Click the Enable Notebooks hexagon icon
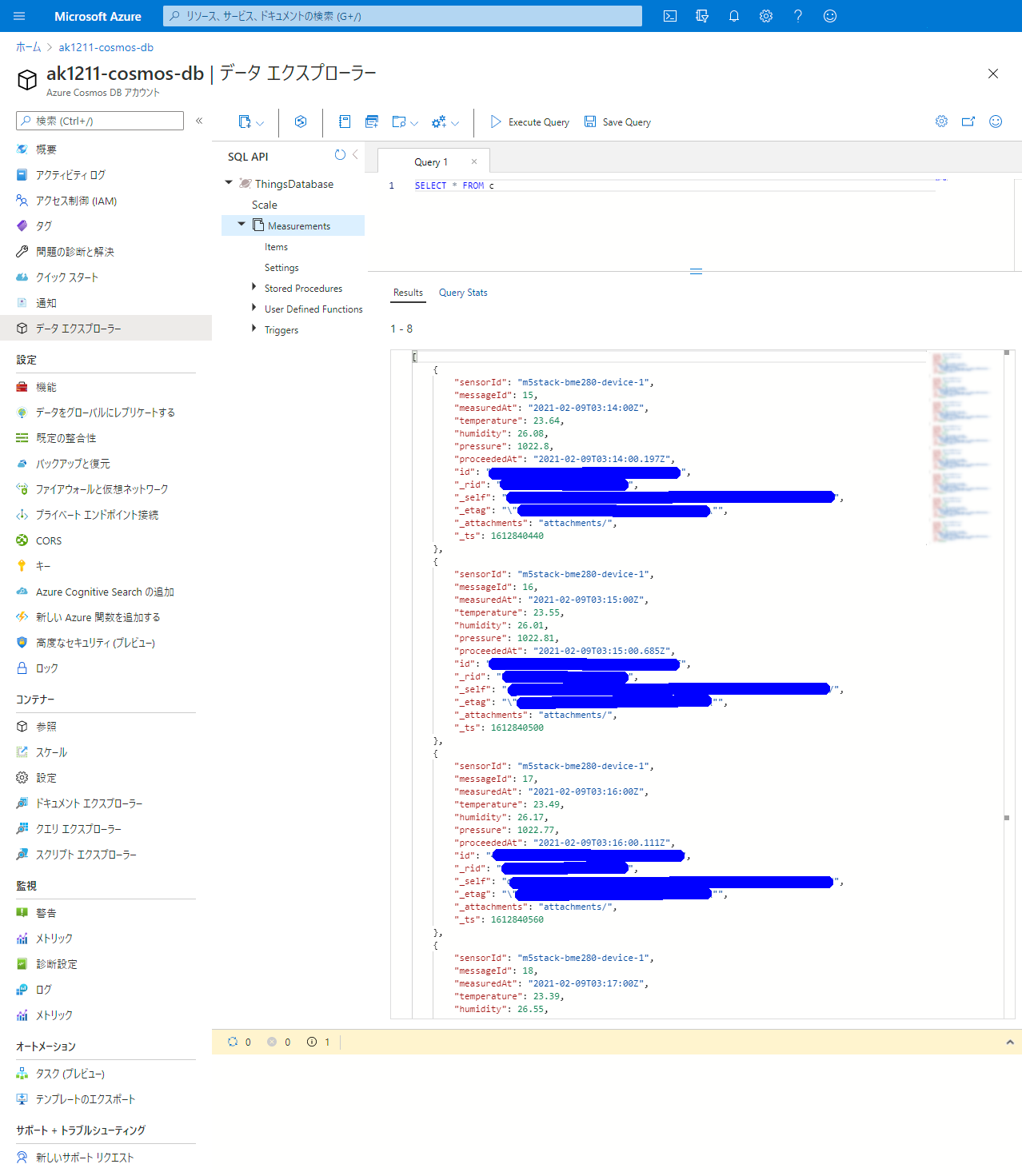Screen dimensions: 1022x1176 point(301,122)
